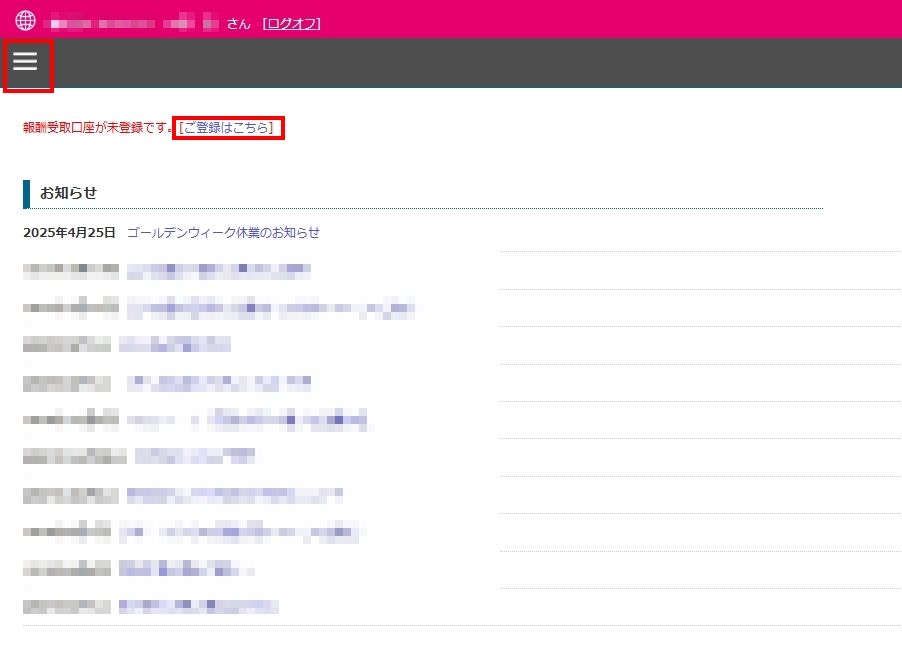Open the hamburger menu icon
Image resolution: width=902 pixels, height=650 pixels.
click(25, 61)
